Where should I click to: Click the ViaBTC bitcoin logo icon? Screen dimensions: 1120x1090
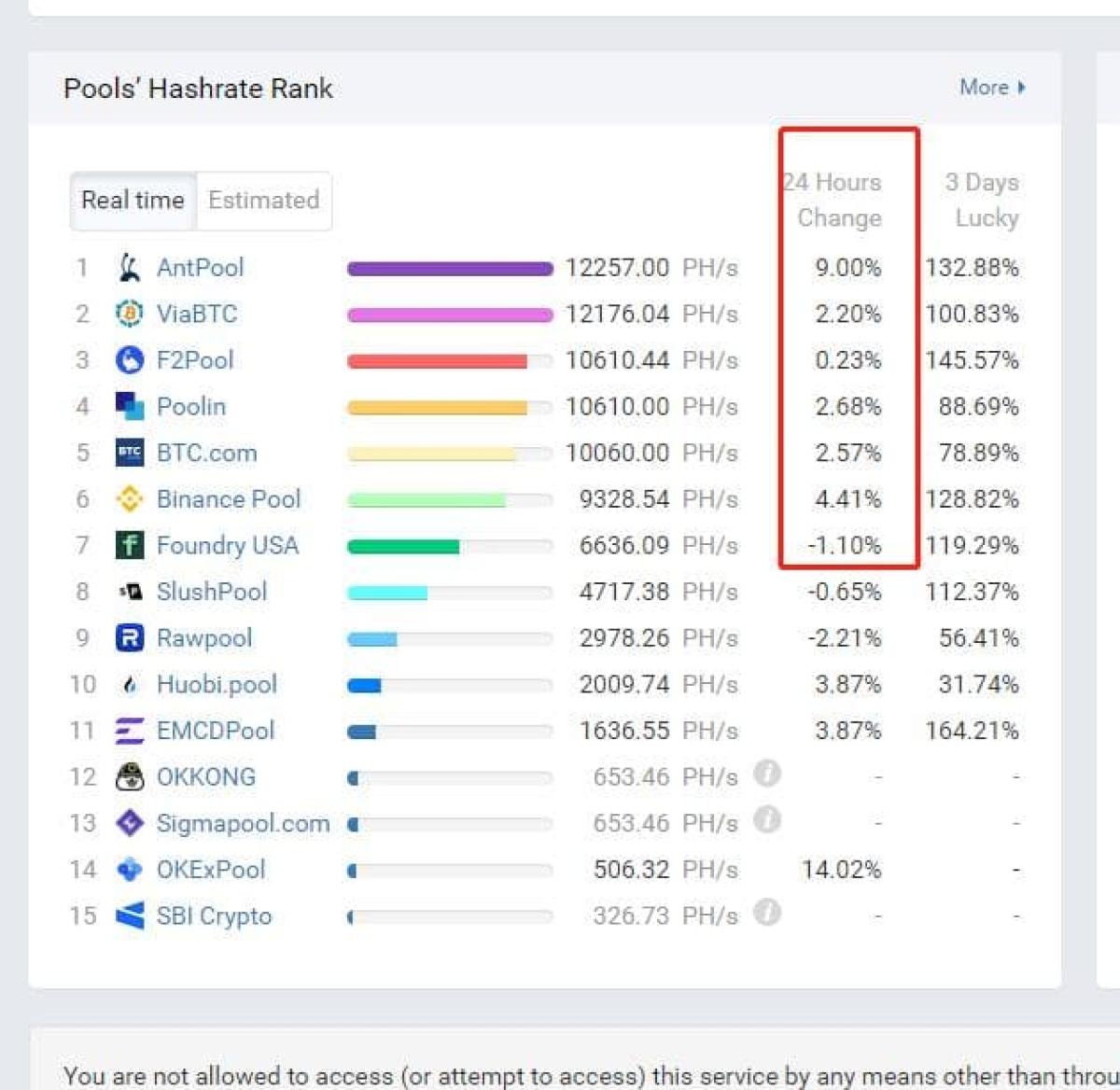click(129, 314)
